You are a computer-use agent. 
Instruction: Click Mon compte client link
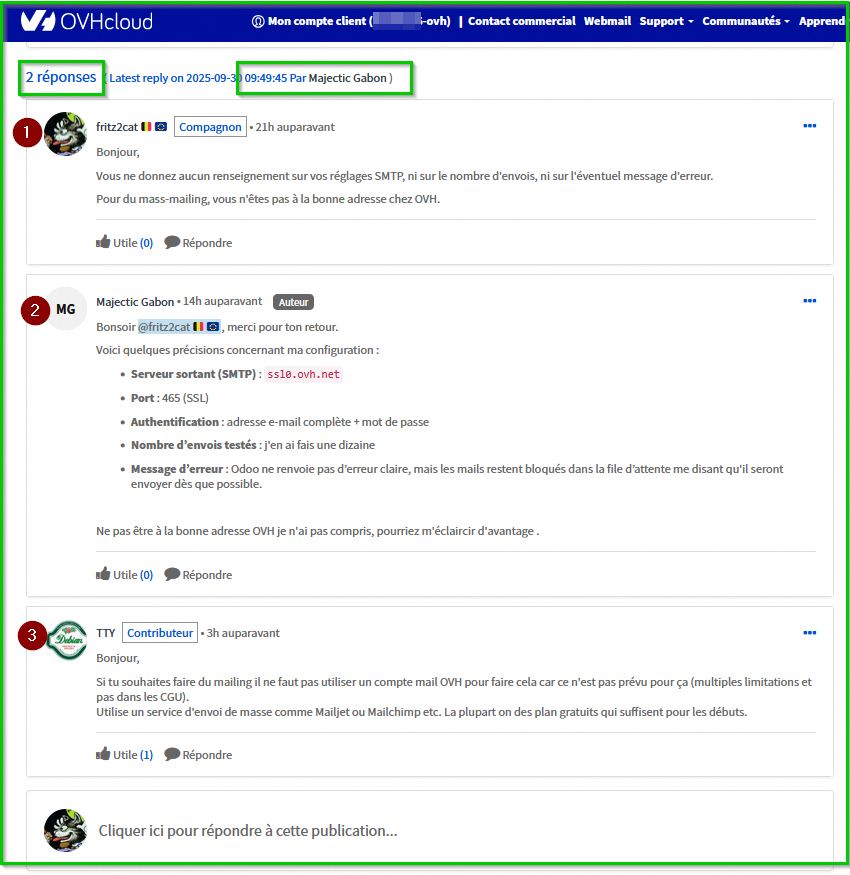click(x=351, y=21)
